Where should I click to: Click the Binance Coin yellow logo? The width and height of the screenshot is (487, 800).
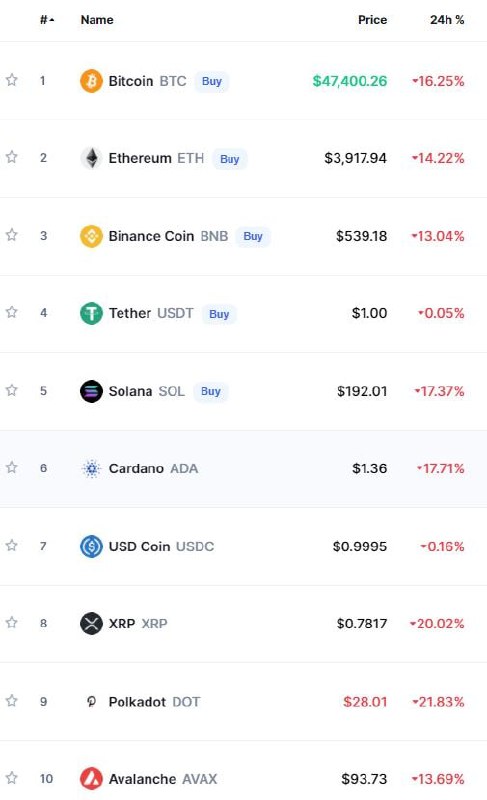[91, 236]
